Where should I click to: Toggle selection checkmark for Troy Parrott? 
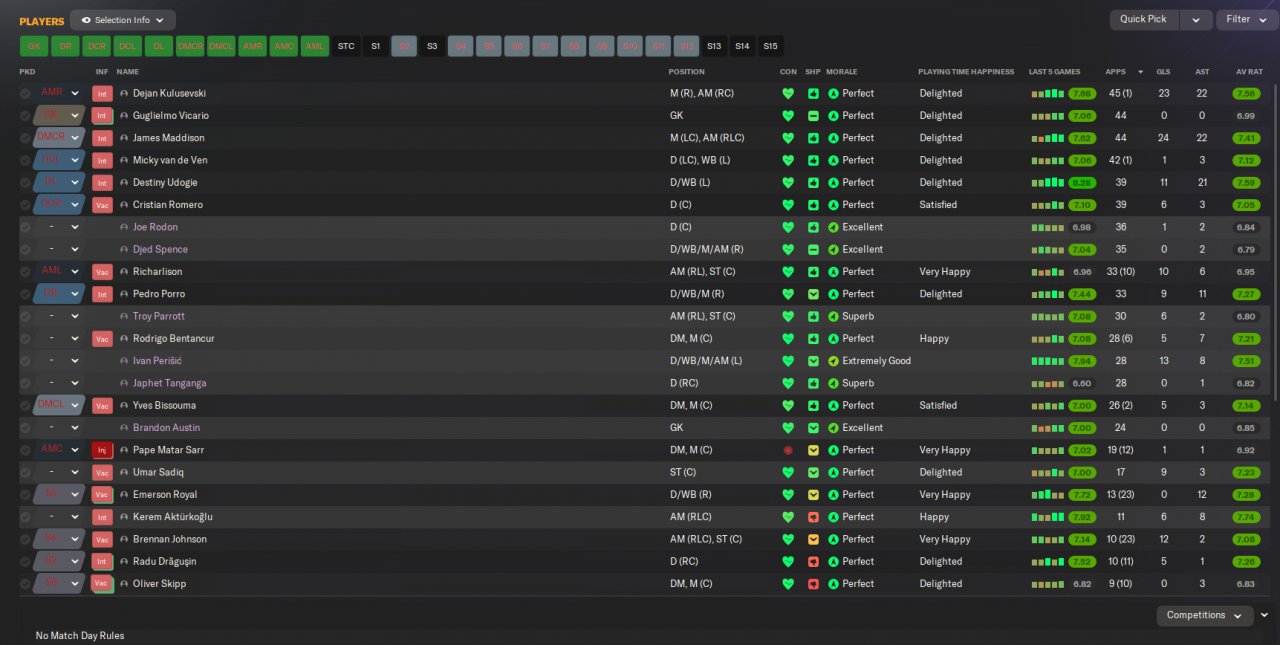point(25,316)
